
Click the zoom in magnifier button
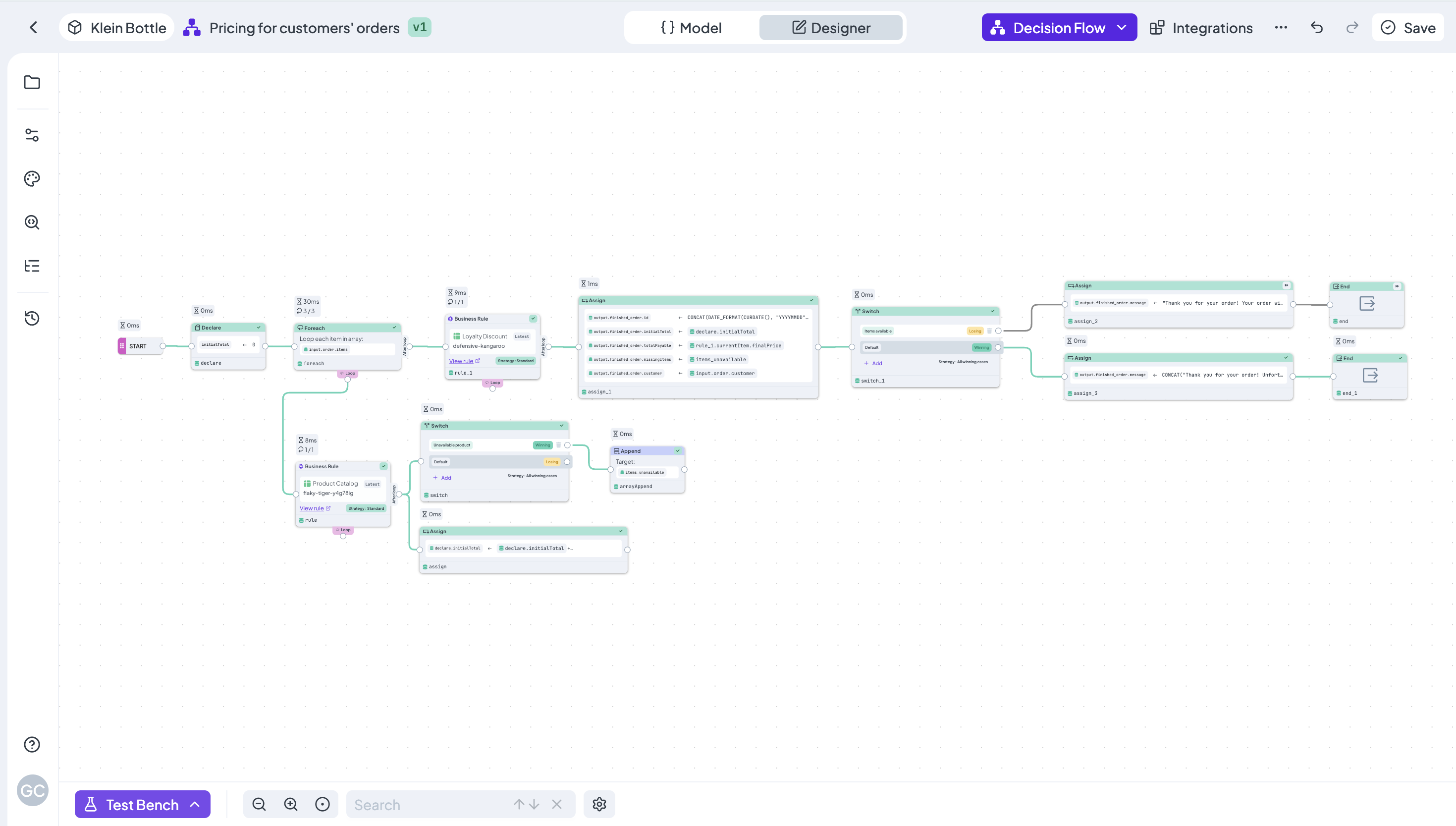(291, 804)
